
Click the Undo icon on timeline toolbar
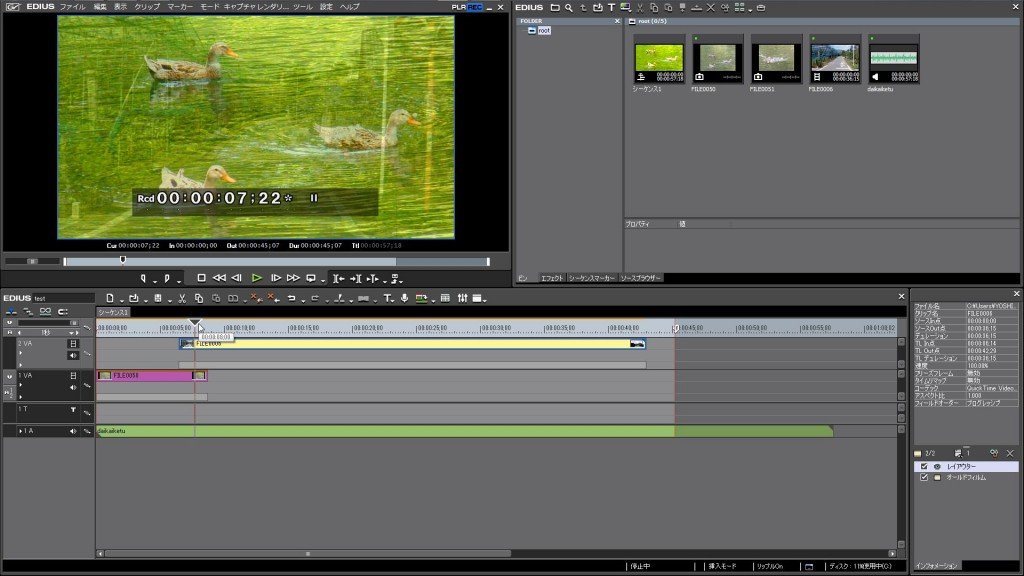point(291,298)
